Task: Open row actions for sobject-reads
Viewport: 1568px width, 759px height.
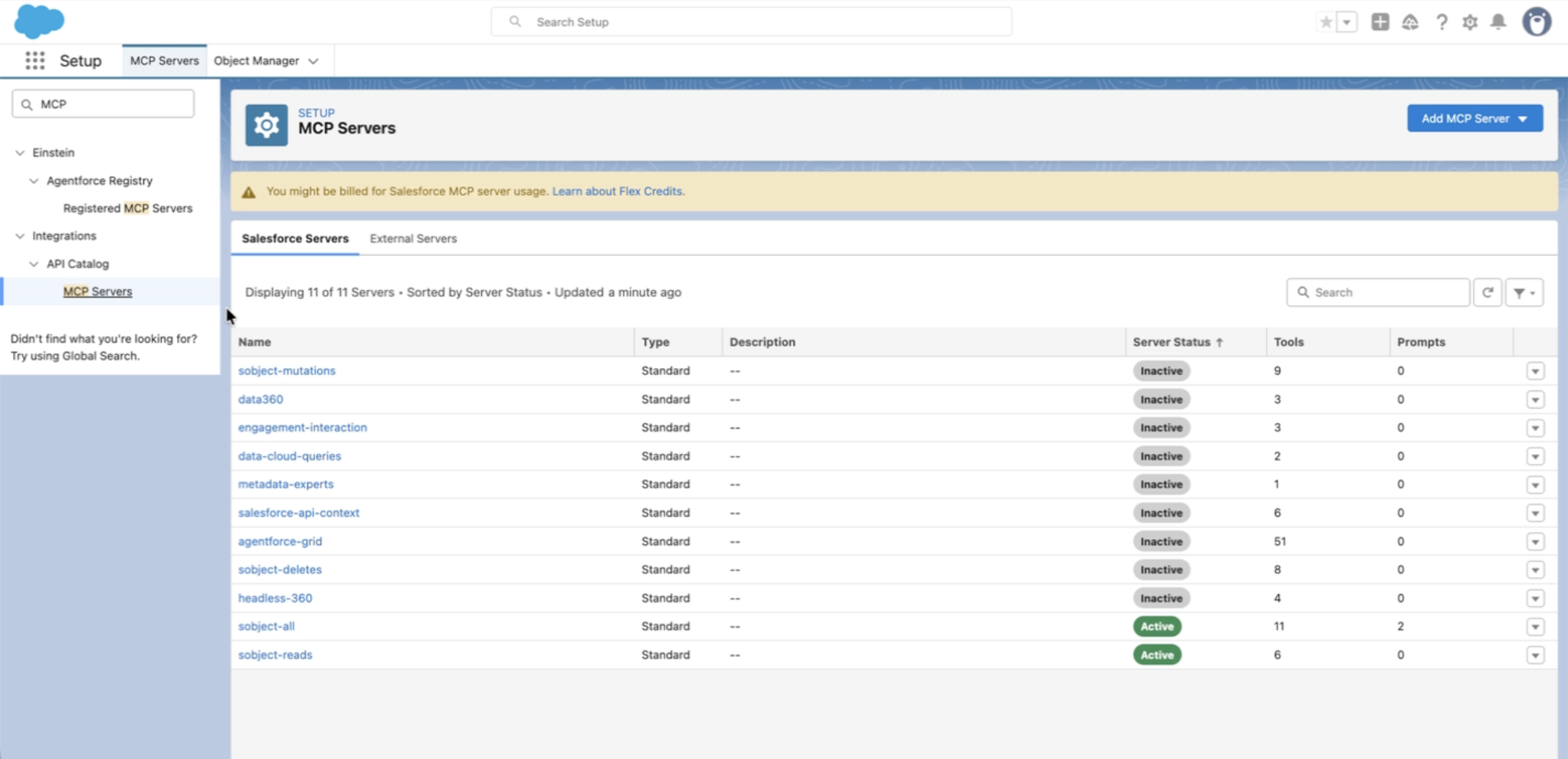Action: click(1535, 655)
